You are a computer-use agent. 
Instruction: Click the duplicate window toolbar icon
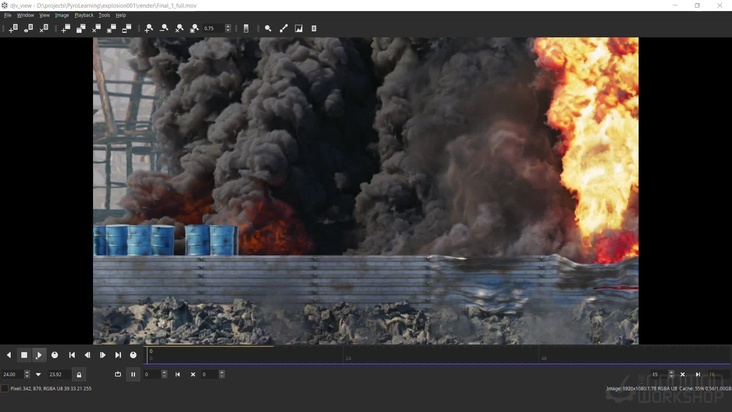[x=28, y=28]
